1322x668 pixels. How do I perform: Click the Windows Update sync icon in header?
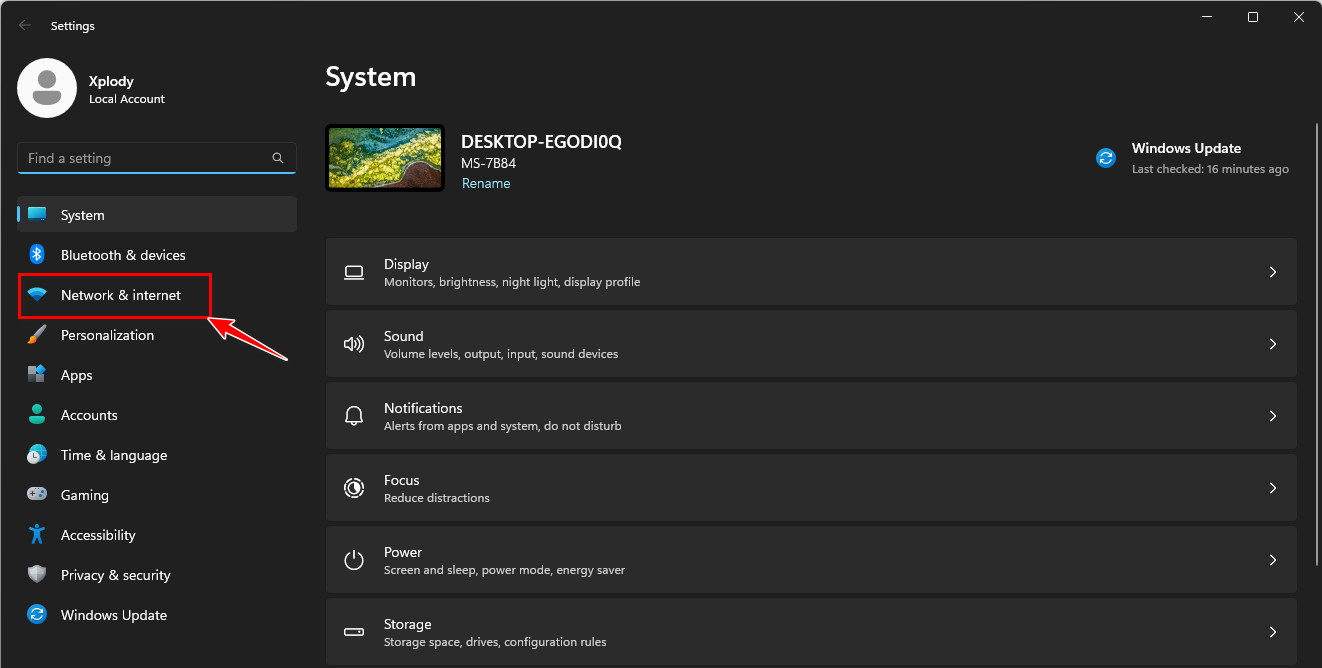pos(1106,158)
